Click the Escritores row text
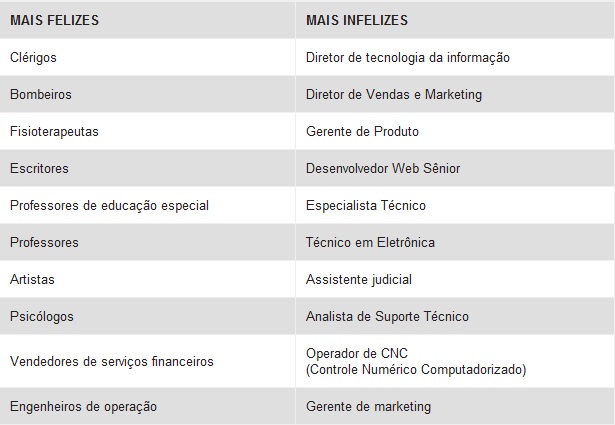The width and height of the screenshot is (615, 425). [39, 169]
